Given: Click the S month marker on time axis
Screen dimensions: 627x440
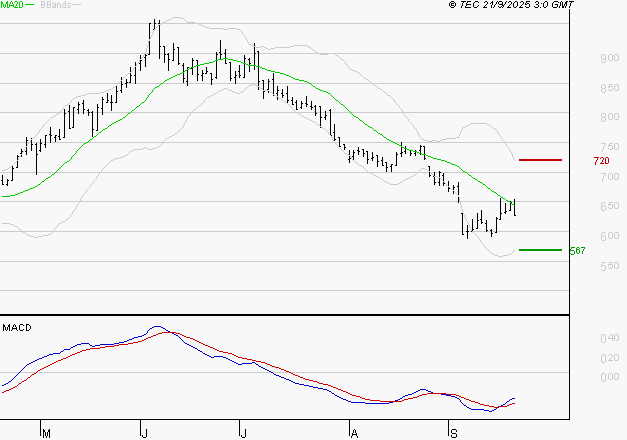Looking at the screenshot, I should [453, 434].
